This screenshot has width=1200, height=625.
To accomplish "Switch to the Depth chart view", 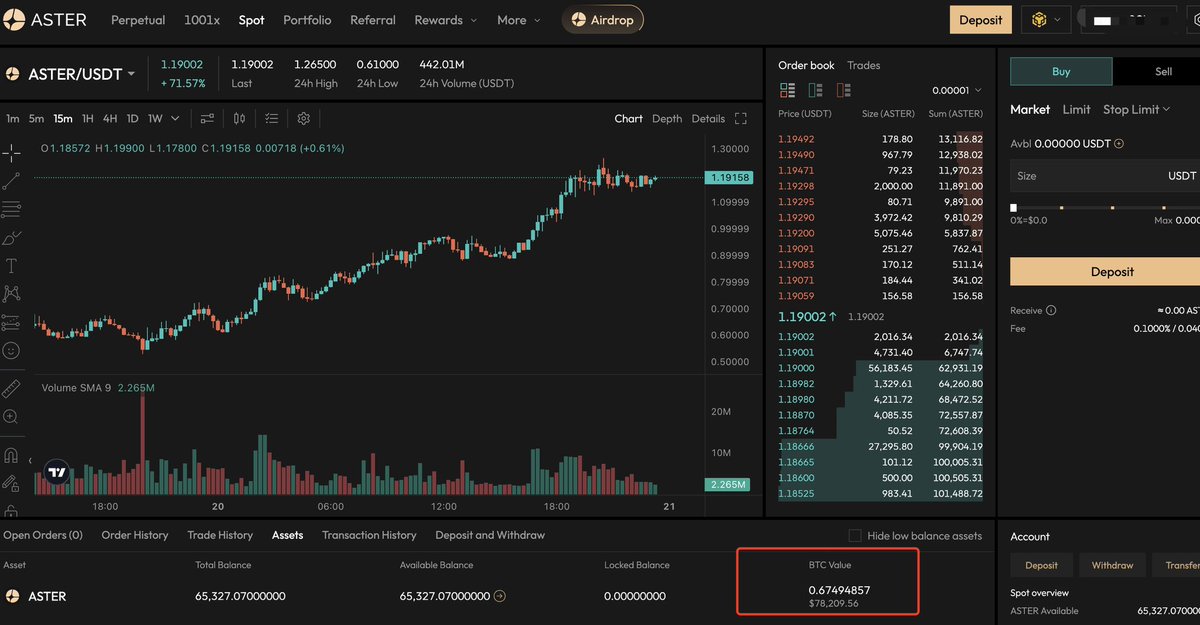I will click(667, 118).
